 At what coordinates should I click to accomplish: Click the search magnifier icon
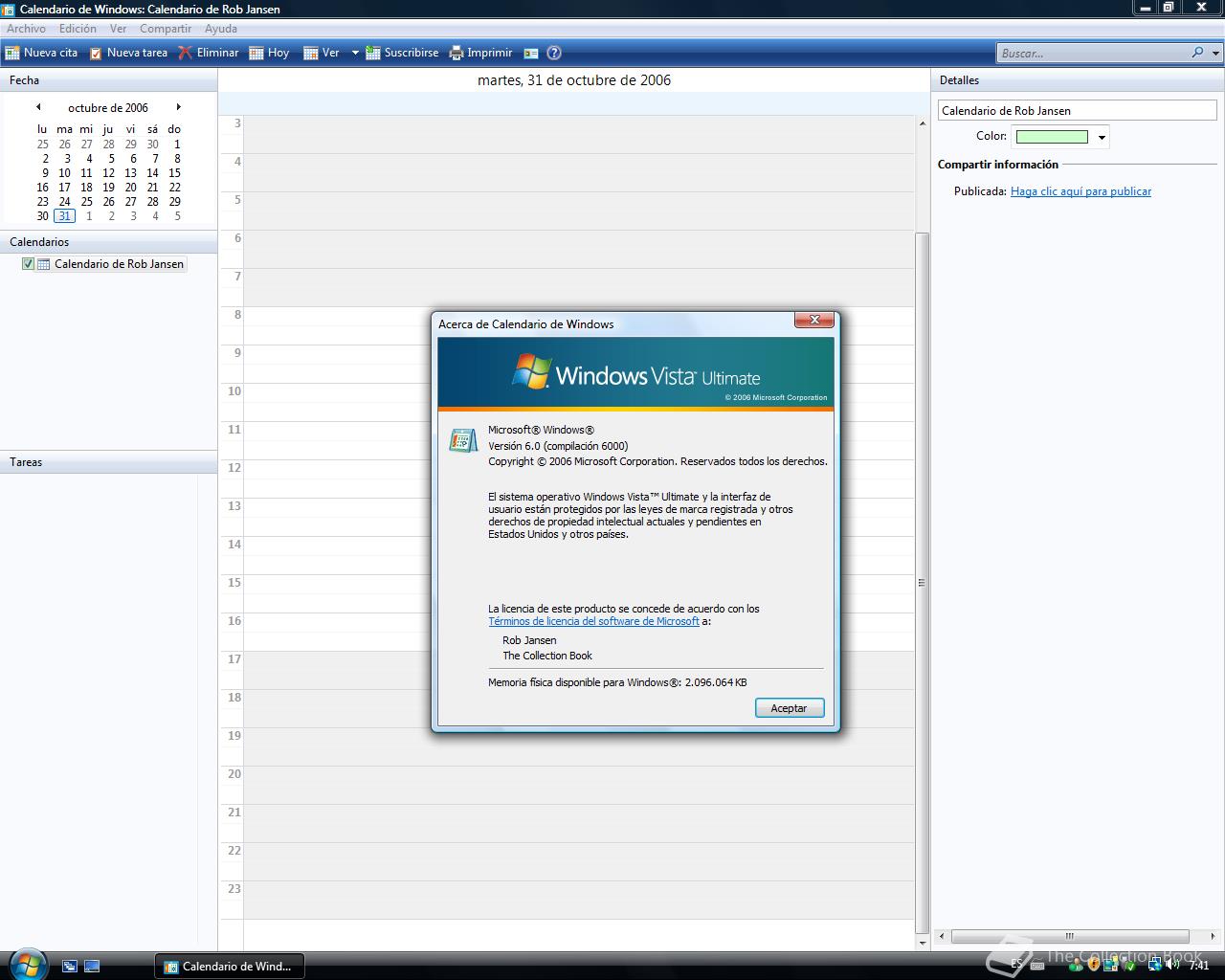[x=1197, y=53]
